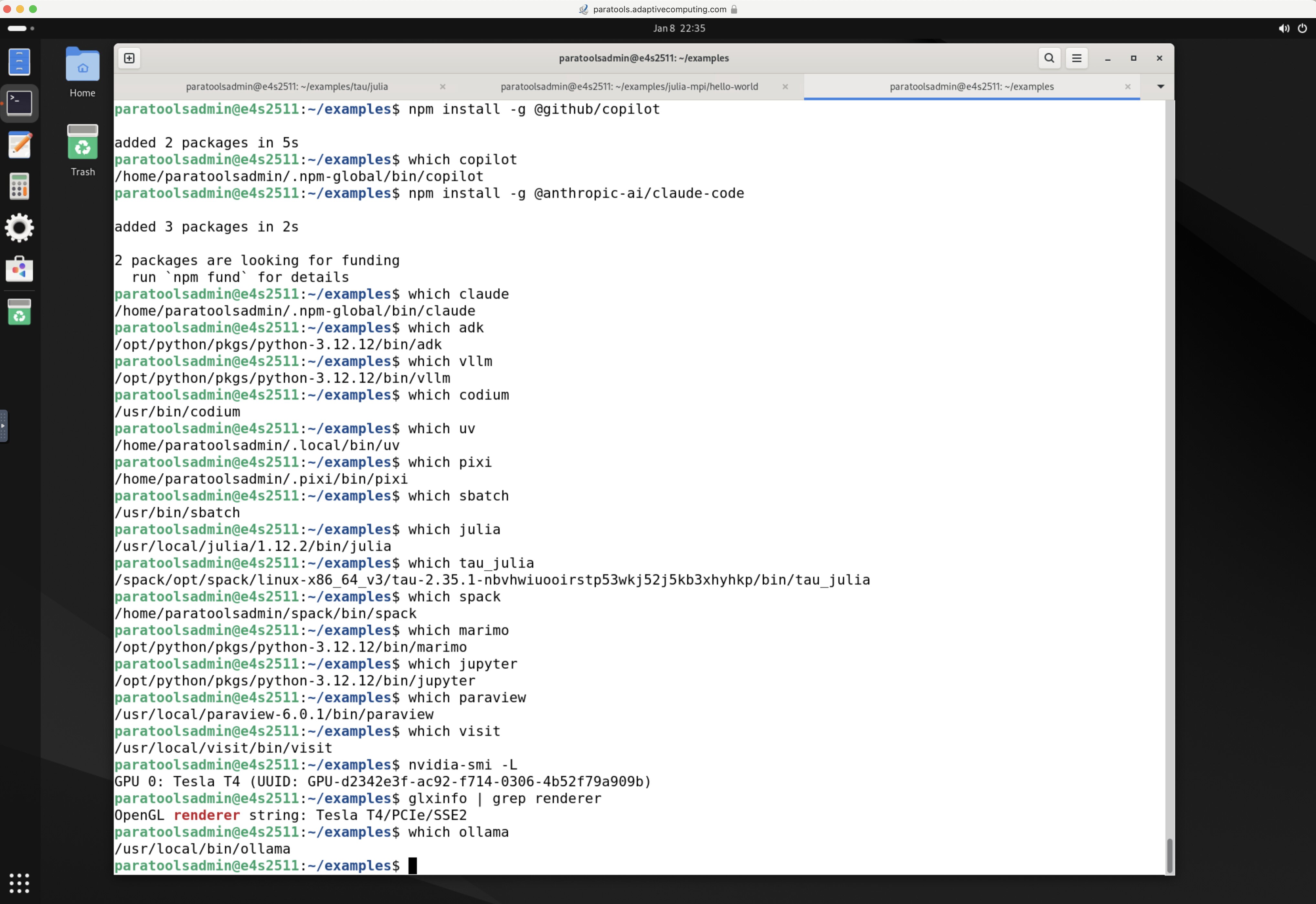Open Software store from the dock

pyautogui.click(x=19, y=269)
